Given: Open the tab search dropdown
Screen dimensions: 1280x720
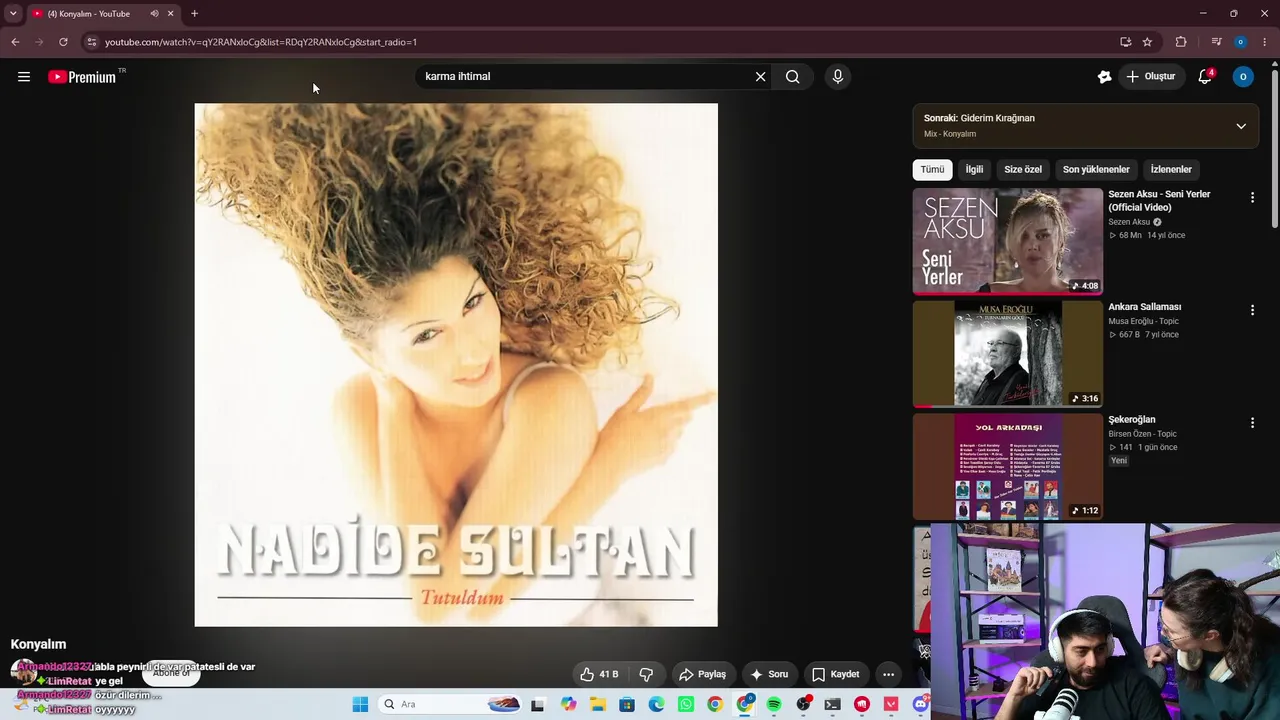Looking at the screenshot, I should (13, 14).
